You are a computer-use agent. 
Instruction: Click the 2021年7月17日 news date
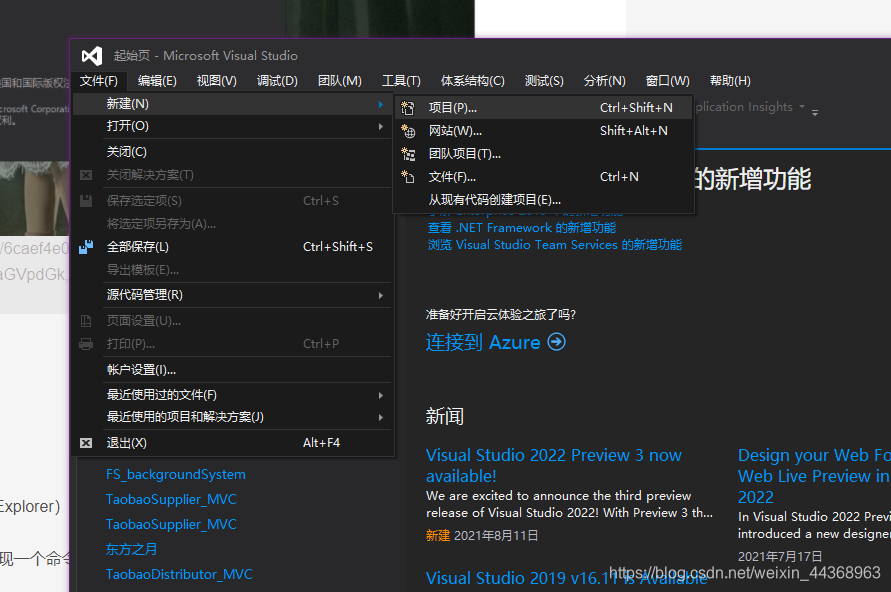pyautogui.click(x=780, y=556)
